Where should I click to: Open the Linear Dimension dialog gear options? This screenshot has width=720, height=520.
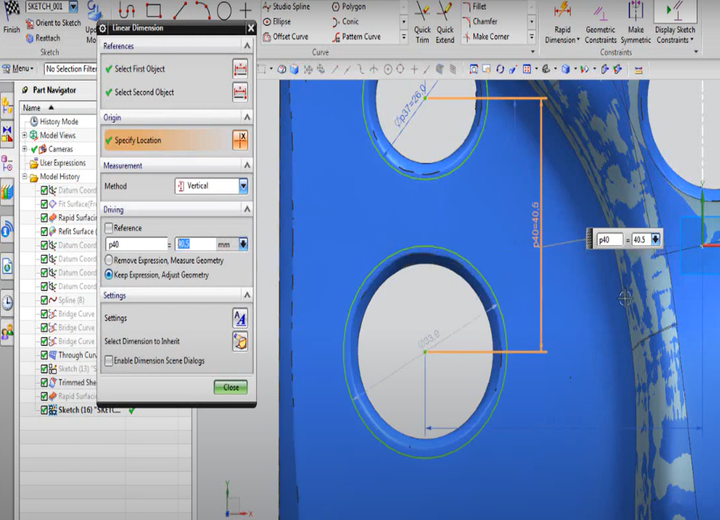(103, 28)
